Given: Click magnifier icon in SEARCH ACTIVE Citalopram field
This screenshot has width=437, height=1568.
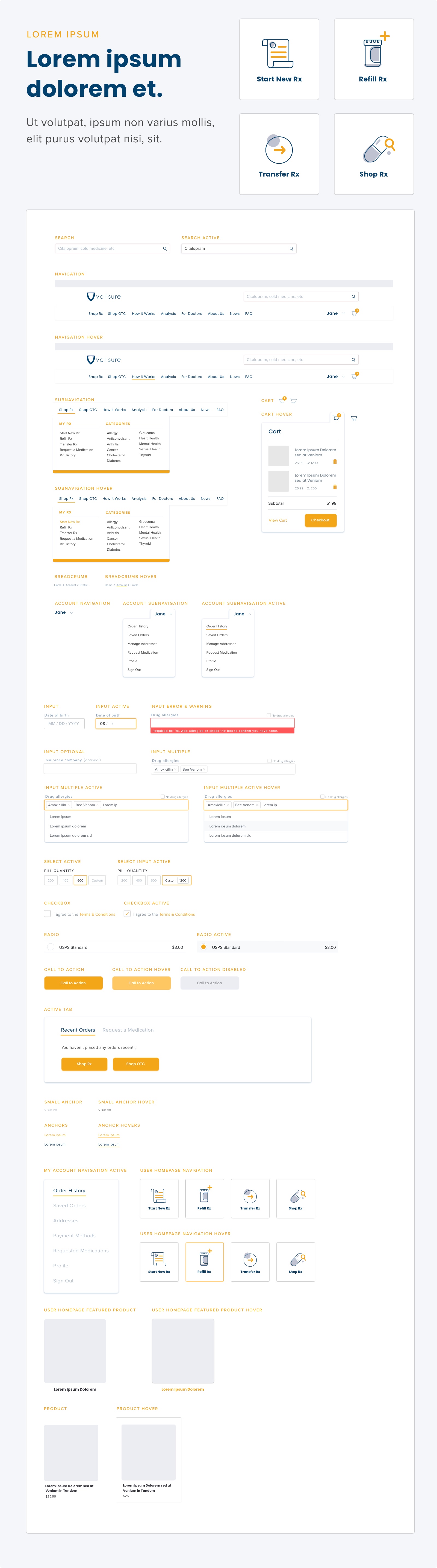Looking at the screenshot, I should click(x=291, y=248).
